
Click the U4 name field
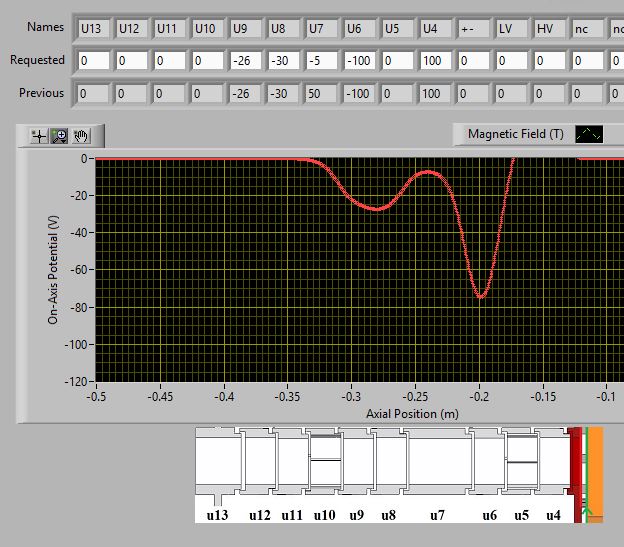[436, 29]
